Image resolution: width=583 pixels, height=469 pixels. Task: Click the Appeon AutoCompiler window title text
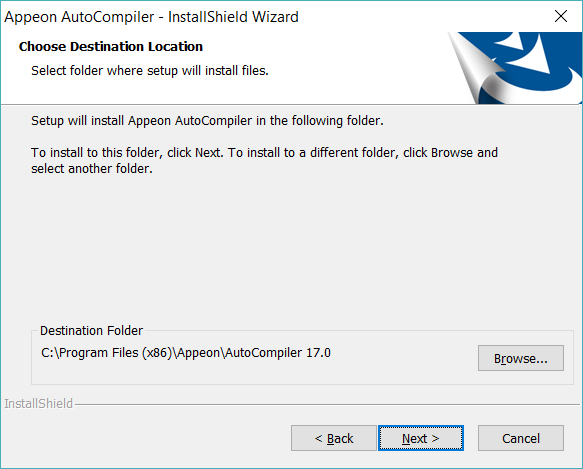click(x=151, y=17)
